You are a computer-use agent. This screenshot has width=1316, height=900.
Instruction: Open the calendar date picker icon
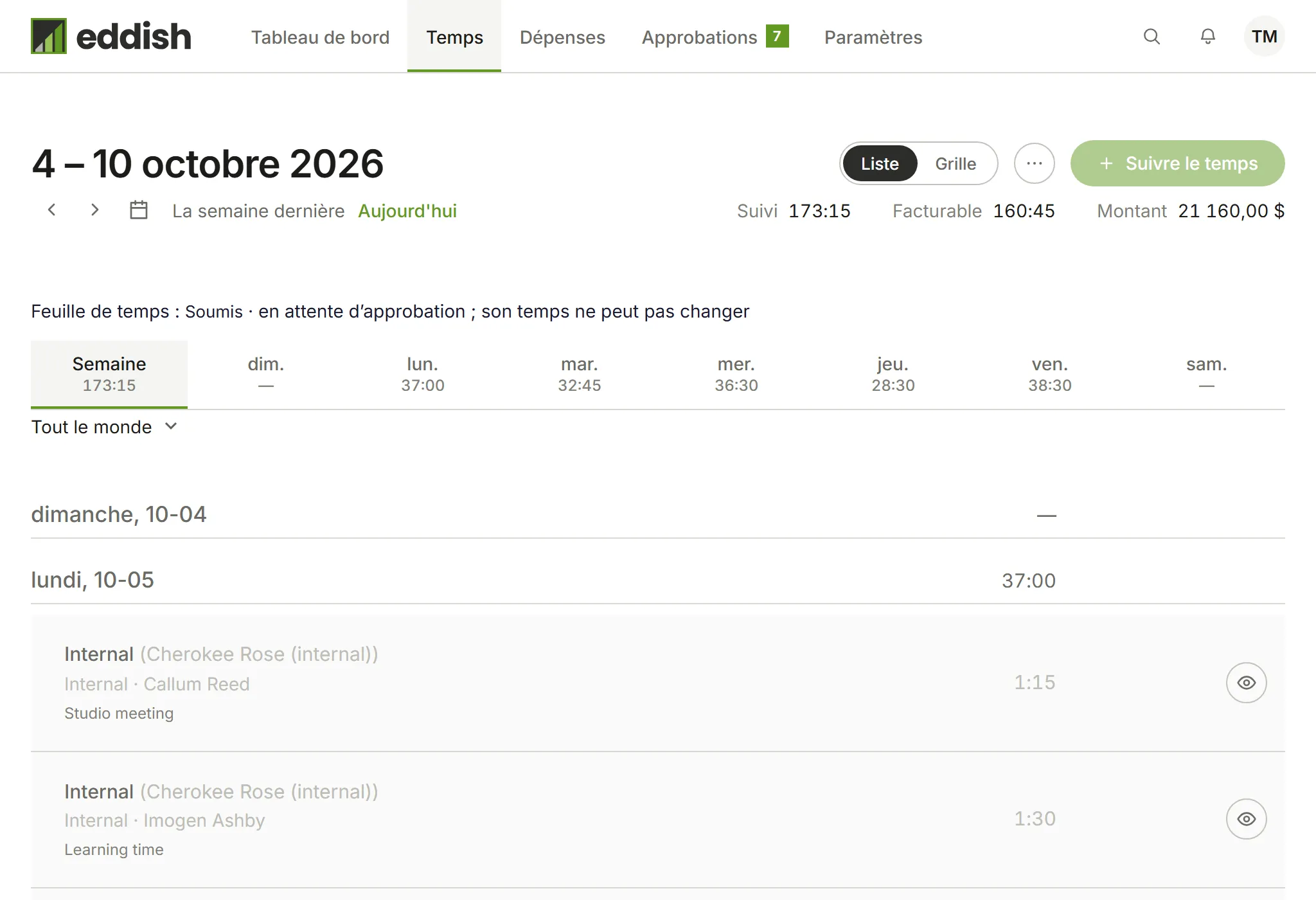[x=139, y=210]
